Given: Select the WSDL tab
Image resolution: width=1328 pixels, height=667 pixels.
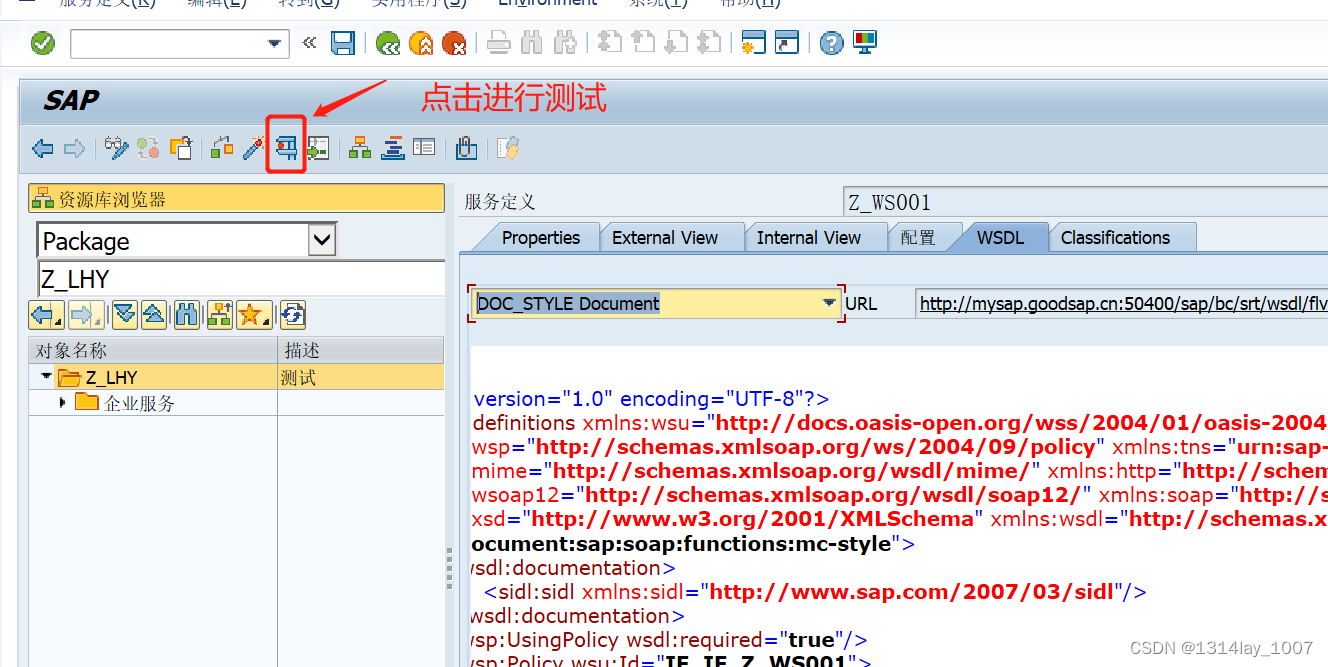Looking at the screenshot, I should (1000, 238).
